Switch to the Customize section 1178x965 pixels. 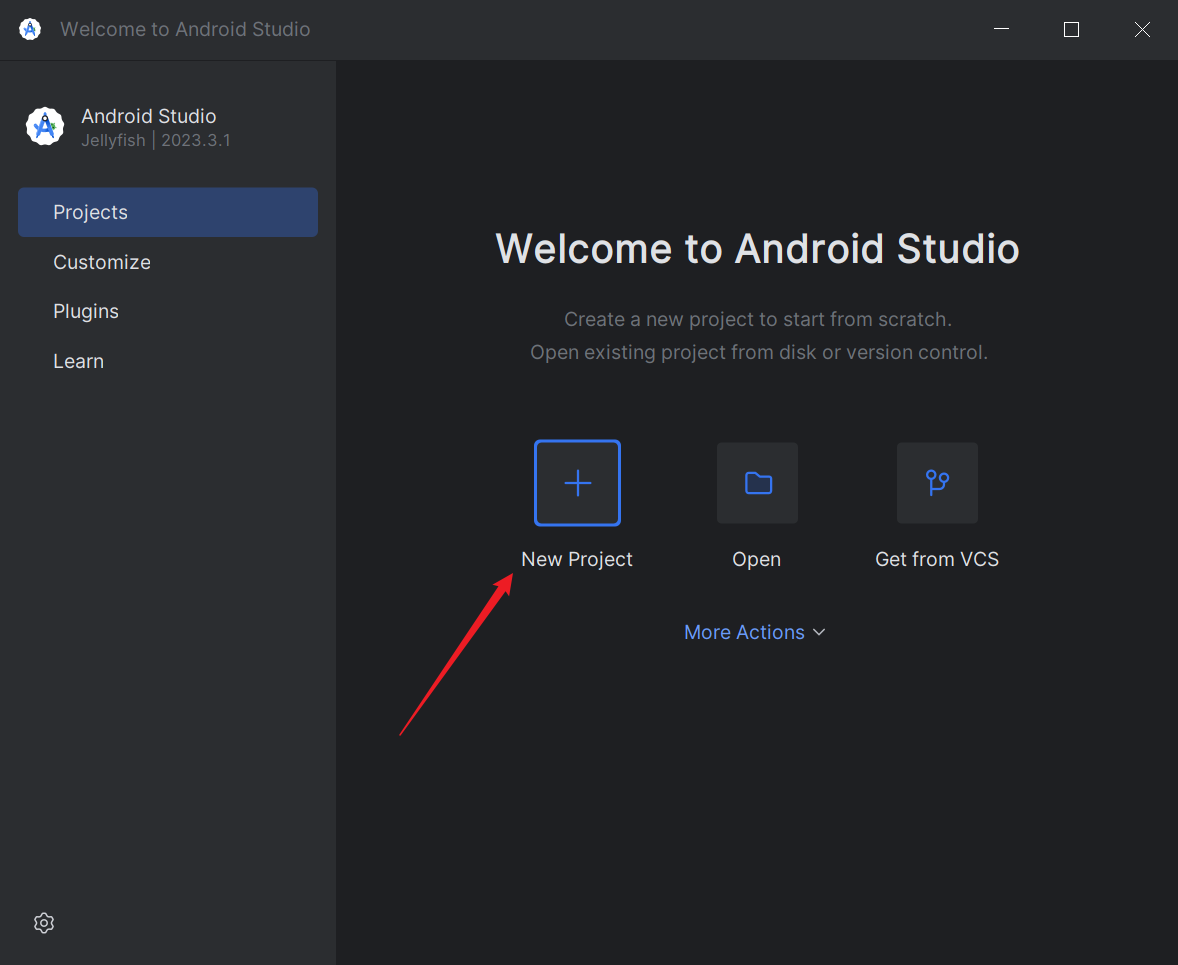(102, 262)
